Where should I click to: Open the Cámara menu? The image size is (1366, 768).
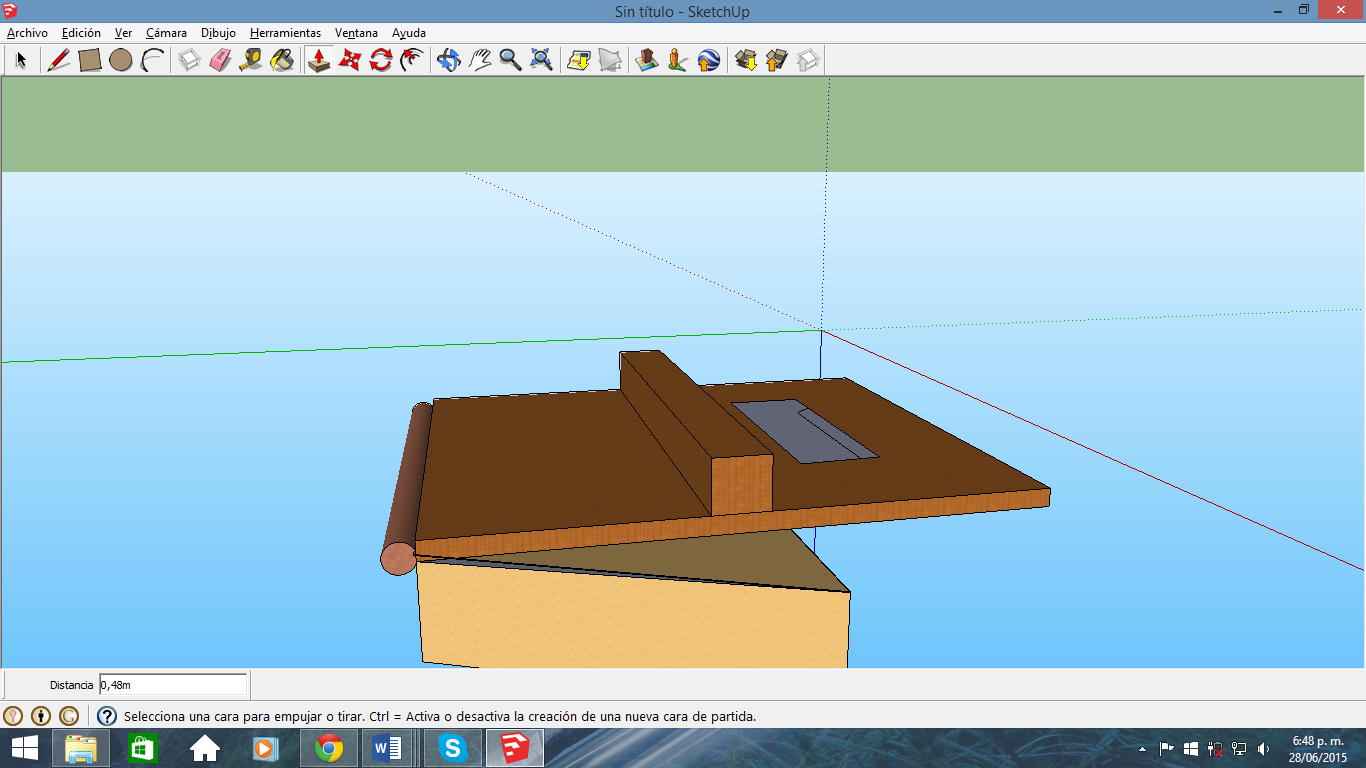165,33
